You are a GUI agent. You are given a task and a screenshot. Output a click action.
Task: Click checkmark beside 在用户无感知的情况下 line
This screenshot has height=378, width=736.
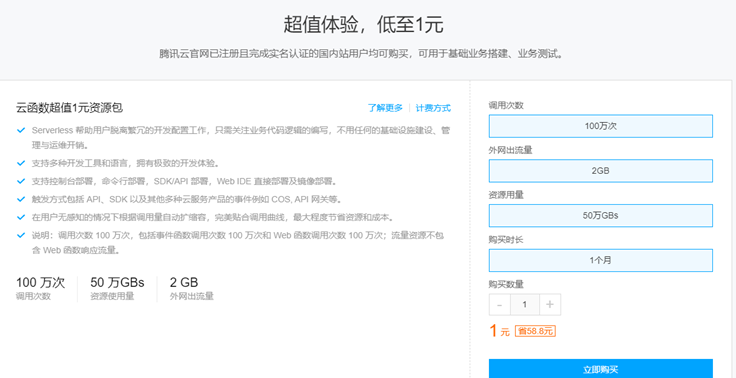click(x=21, y=217)
